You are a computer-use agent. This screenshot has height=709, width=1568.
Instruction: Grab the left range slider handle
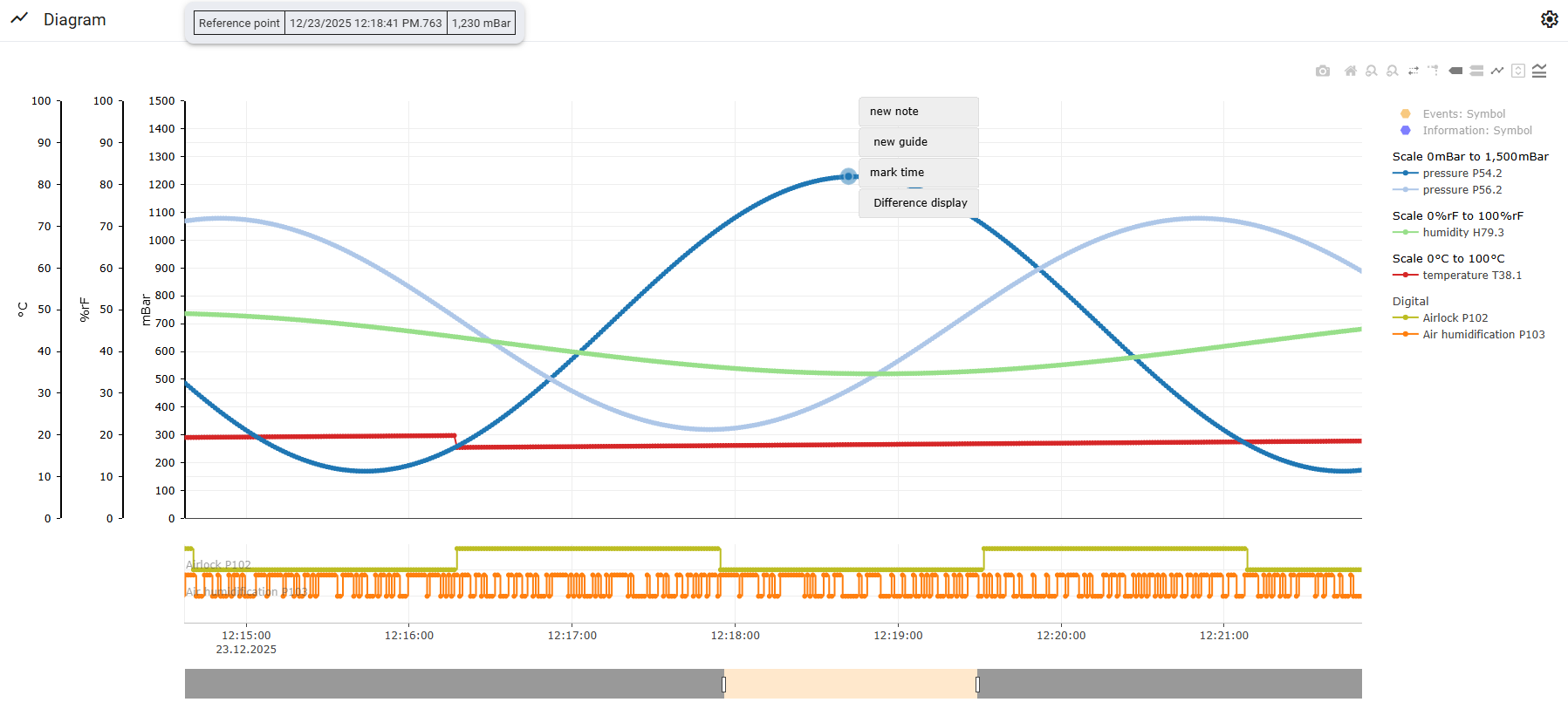(x=724, y=685)
